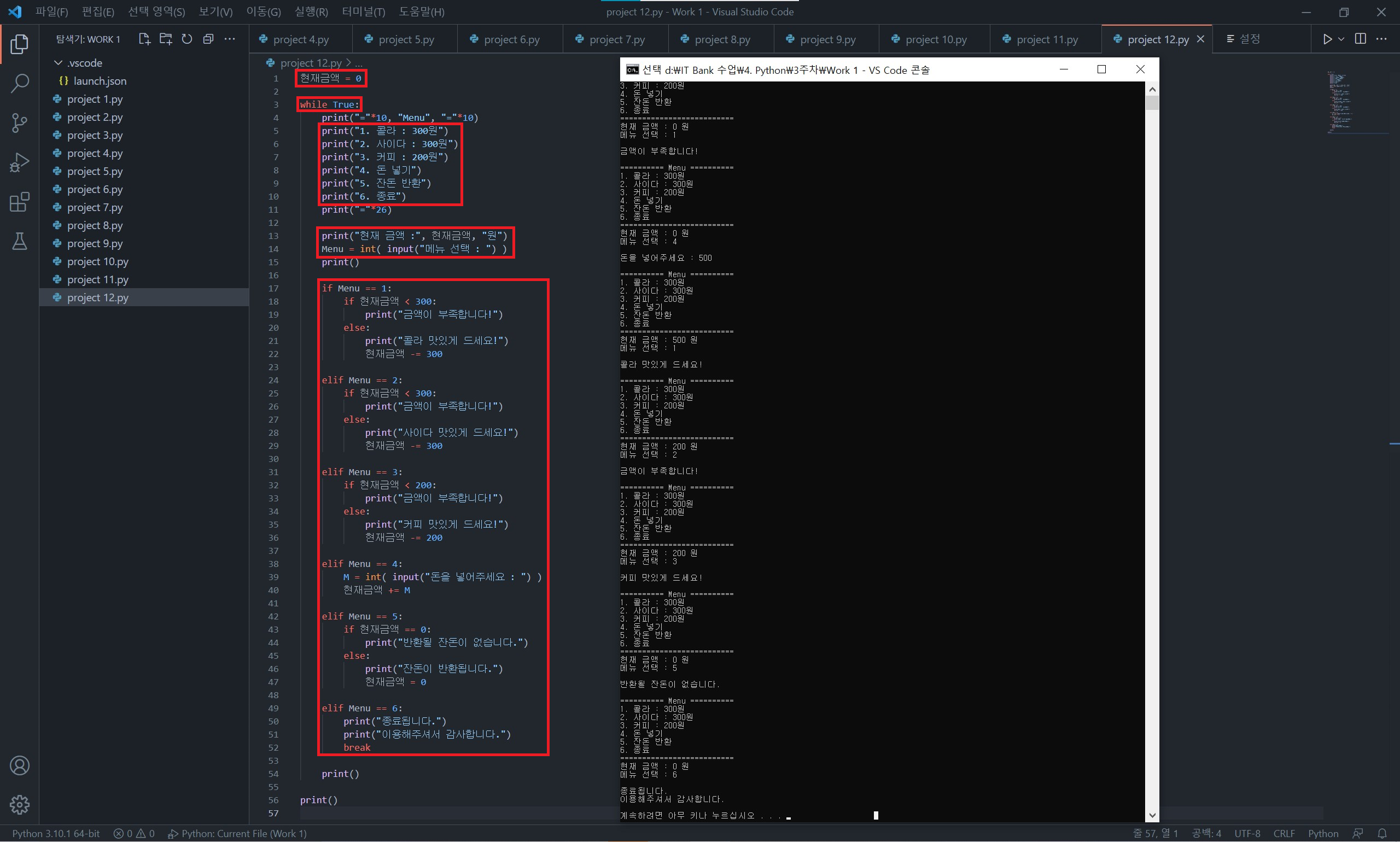Click the New File icon in explorer
Screen dimensions: 1400x842
click(x=144, y=39)
